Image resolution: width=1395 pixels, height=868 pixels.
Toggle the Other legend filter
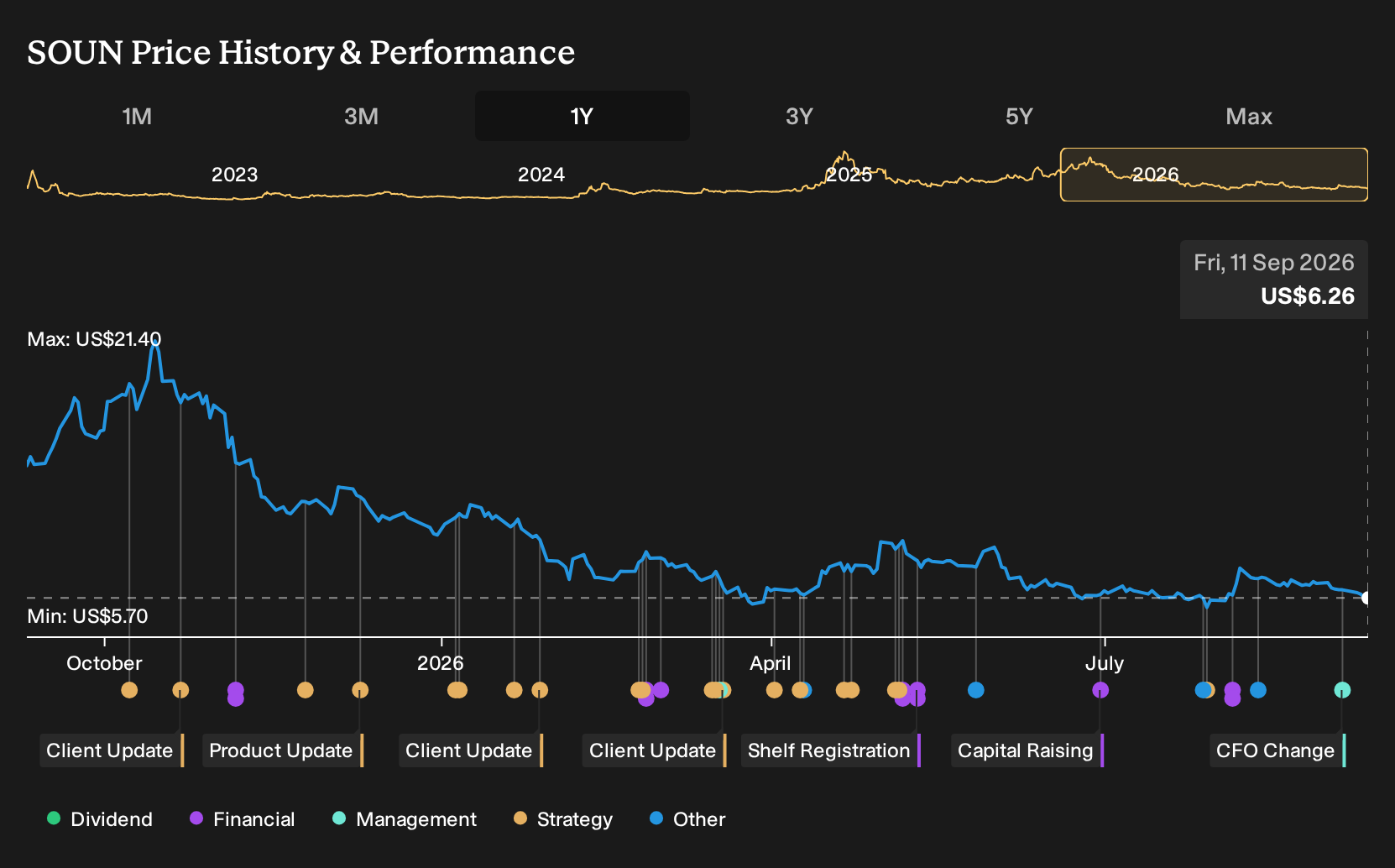[687, 819]
